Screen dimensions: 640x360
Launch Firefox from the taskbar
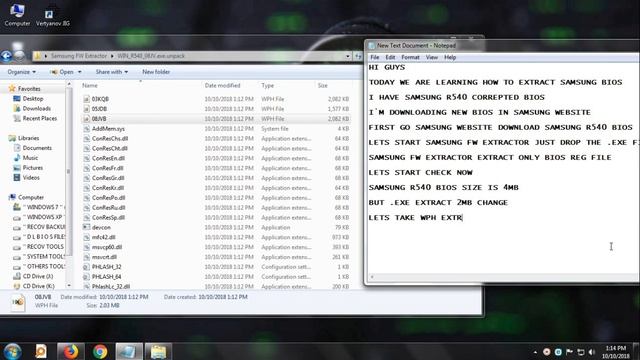pos(71,351)
